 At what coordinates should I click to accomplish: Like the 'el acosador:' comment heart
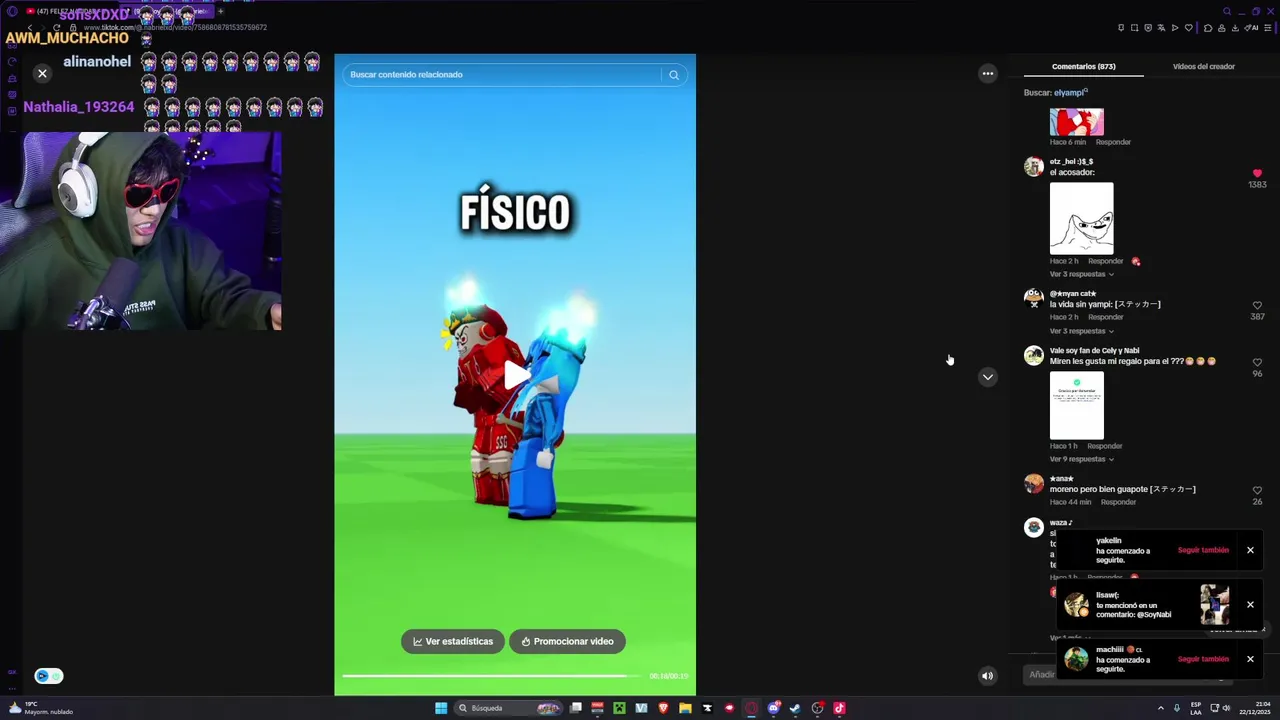coord(1257,173)
